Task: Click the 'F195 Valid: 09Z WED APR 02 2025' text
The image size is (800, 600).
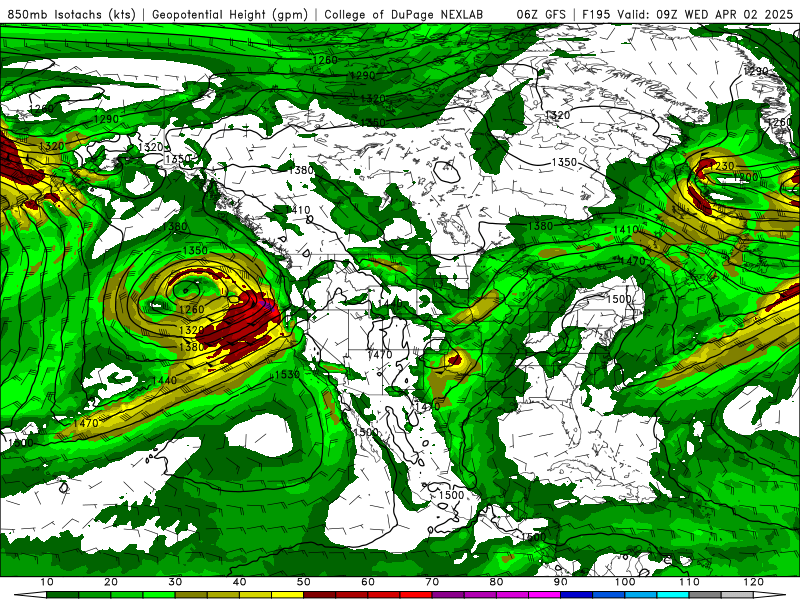Action: pyautogui.click(x=688, y=14)
